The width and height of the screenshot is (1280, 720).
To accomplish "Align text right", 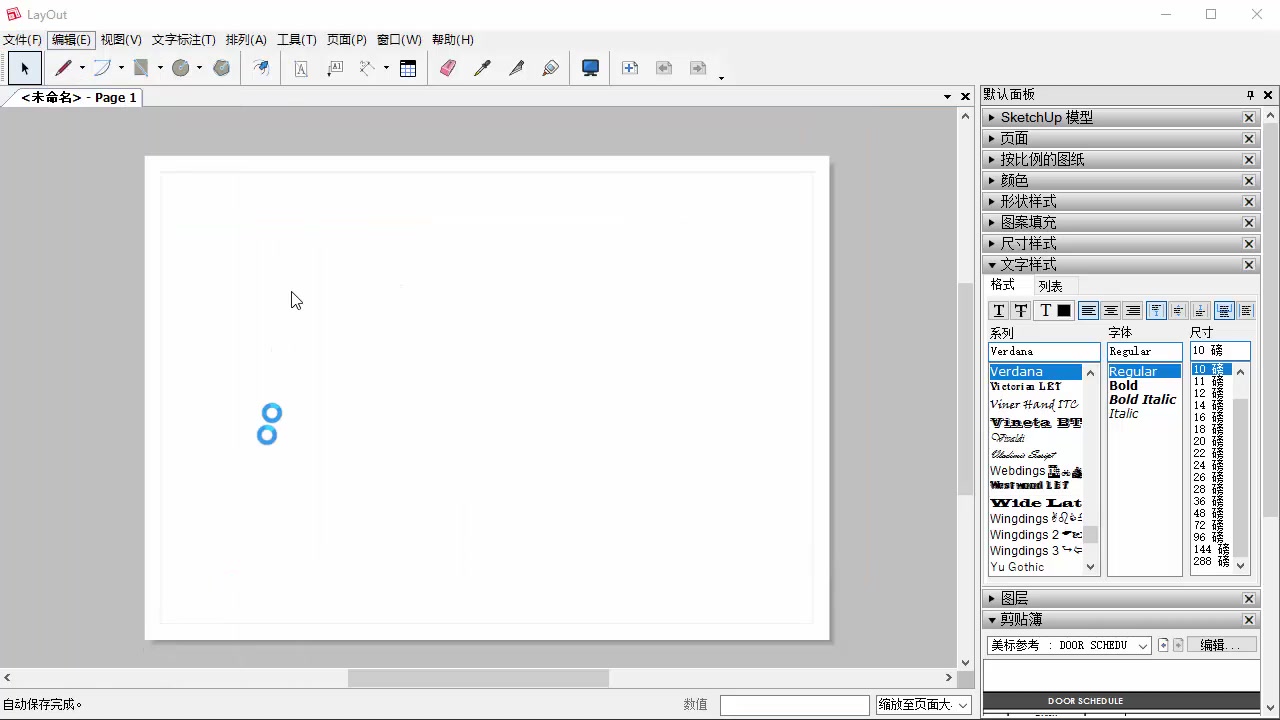I will 1132,311.
